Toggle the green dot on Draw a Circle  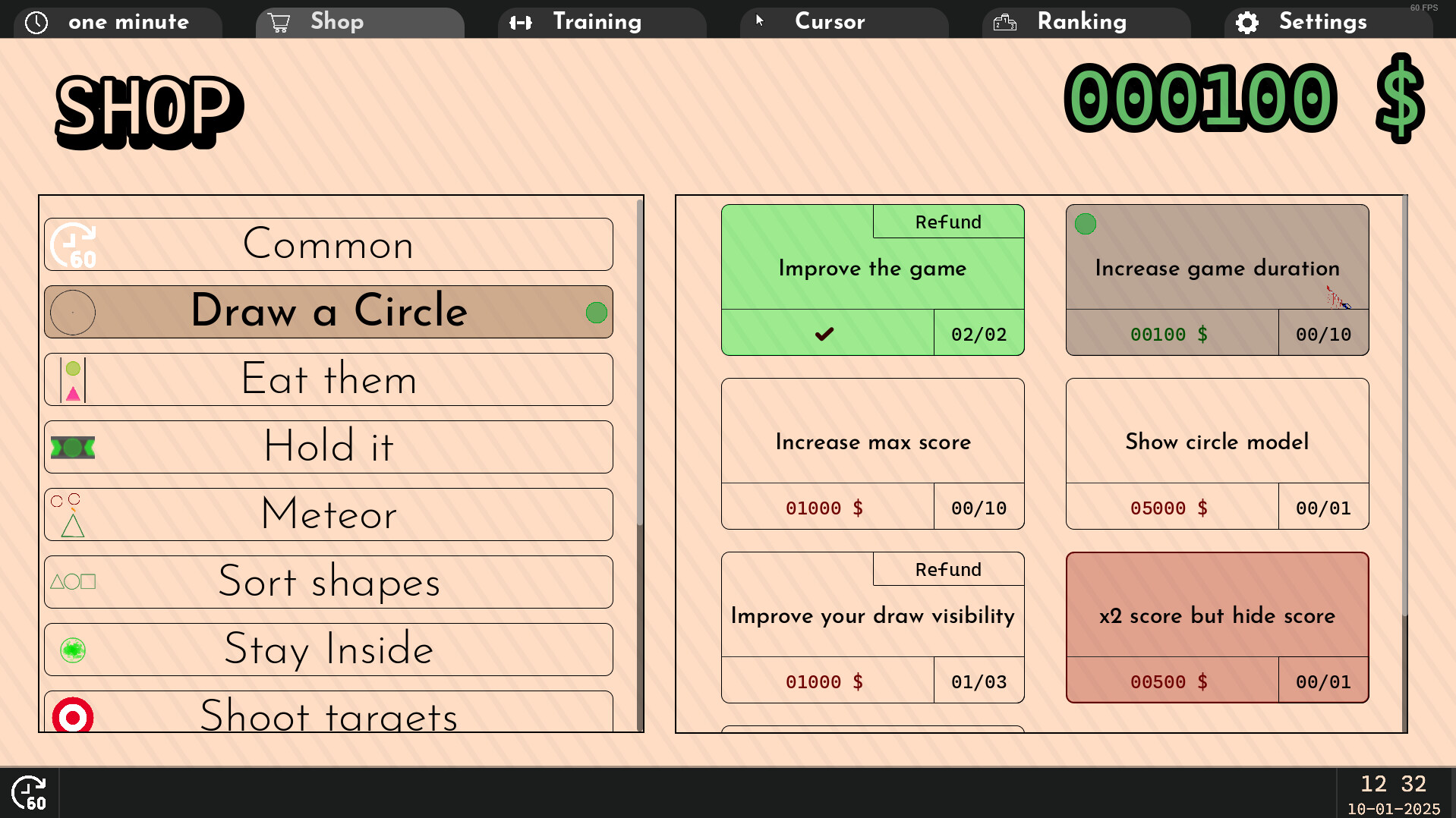pos(595,311)
